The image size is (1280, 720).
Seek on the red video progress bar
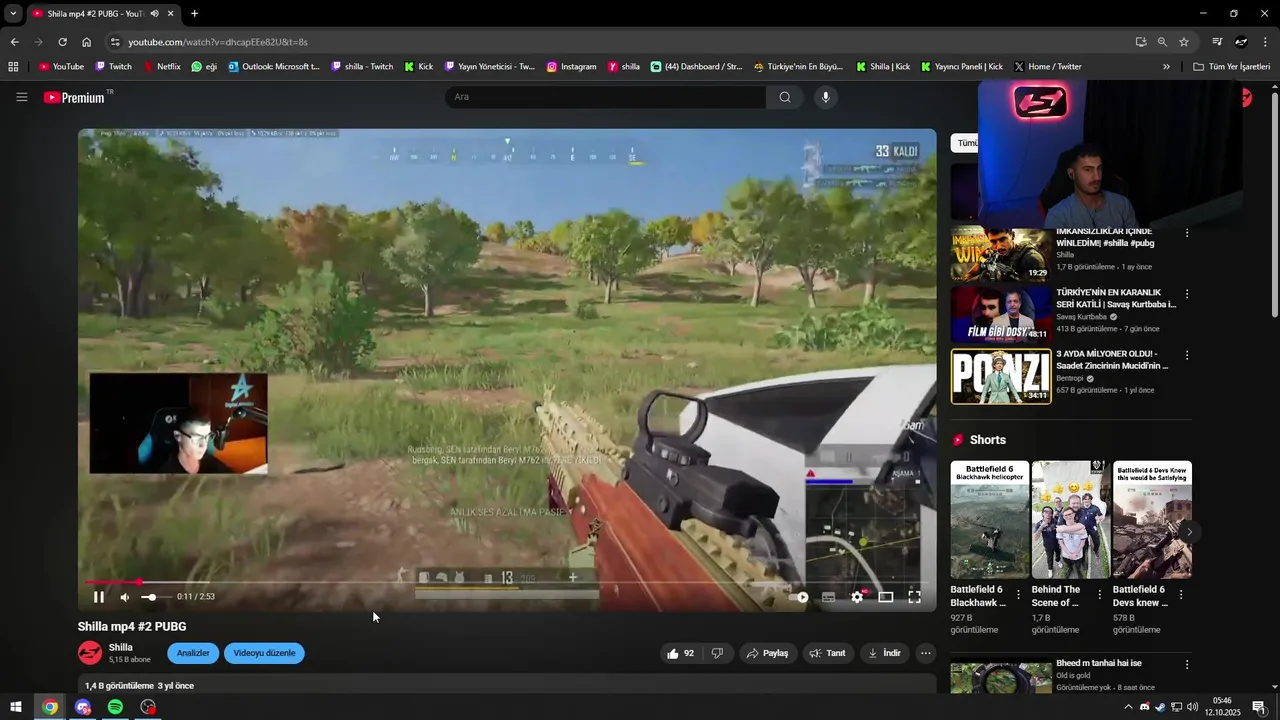click(507, 582)
